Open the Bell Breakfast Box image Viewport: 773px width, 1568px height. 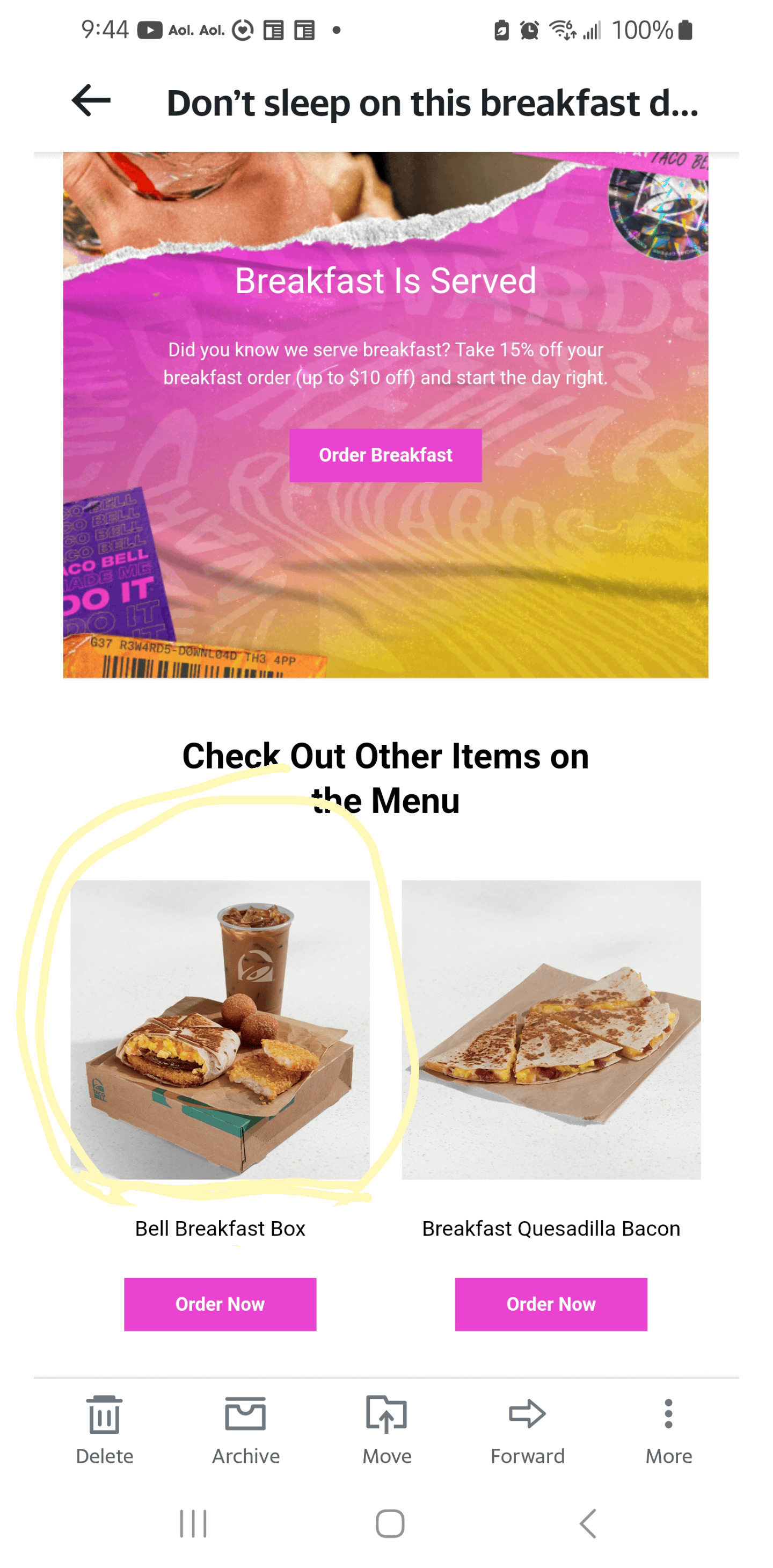(x=220, y=1030)
